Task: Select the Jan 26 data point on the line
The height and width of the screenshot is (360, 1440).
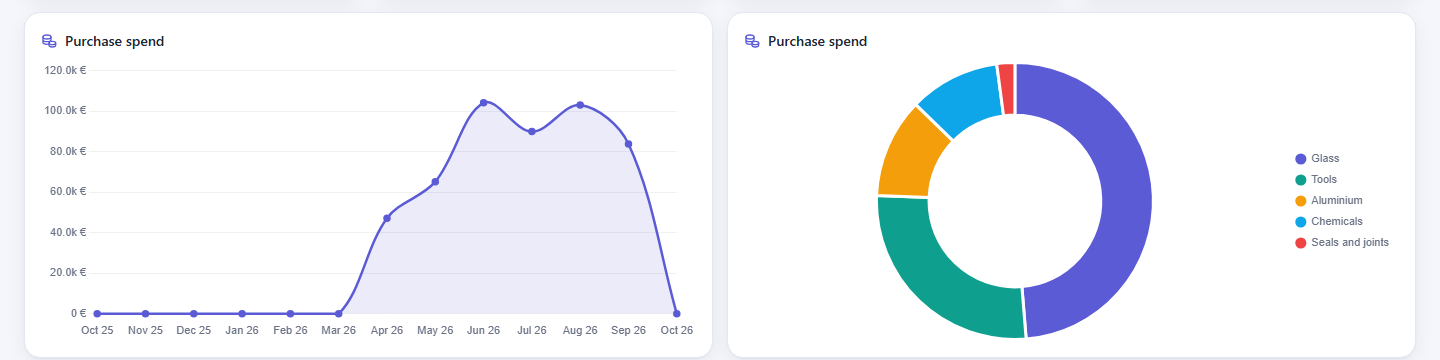Action: pos(242,314)
